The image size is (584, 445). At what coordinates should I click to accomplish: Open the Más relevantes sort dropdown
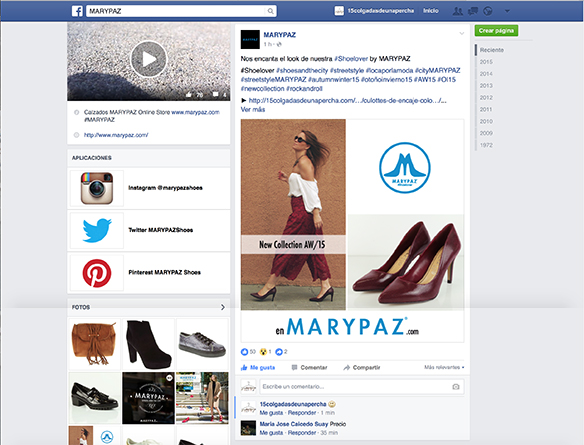point(444,367)
